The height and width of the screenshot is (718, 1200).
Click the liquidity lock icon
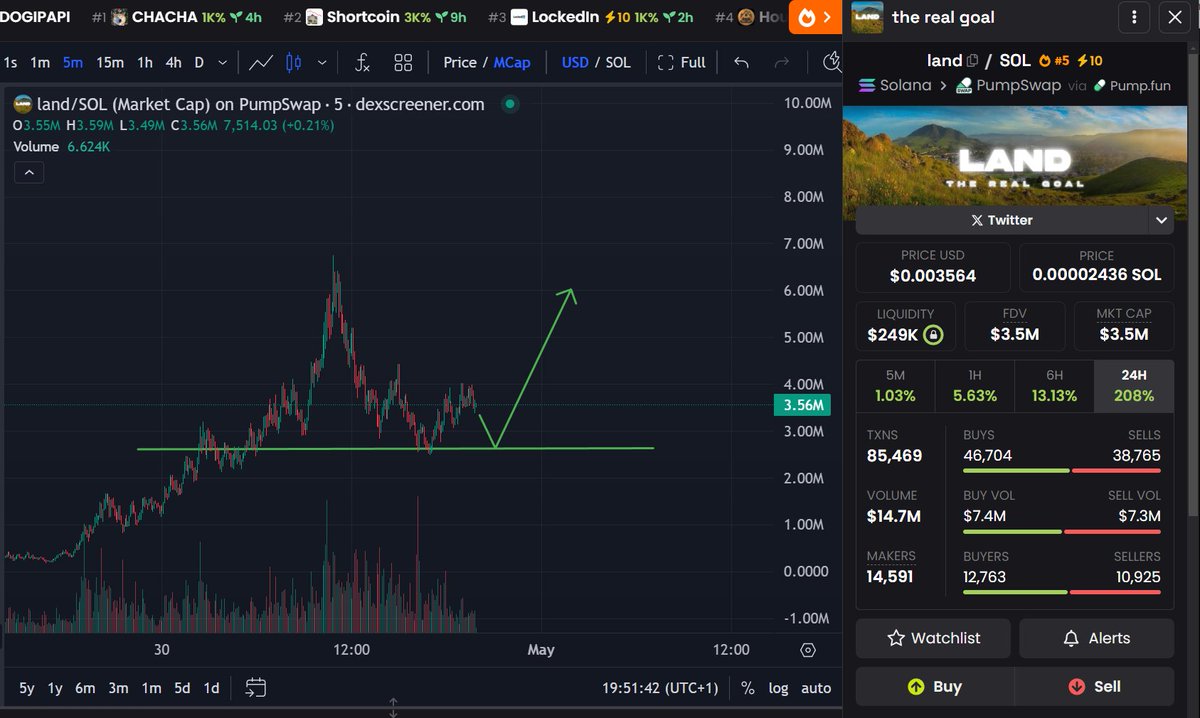(x=933, y=335)
